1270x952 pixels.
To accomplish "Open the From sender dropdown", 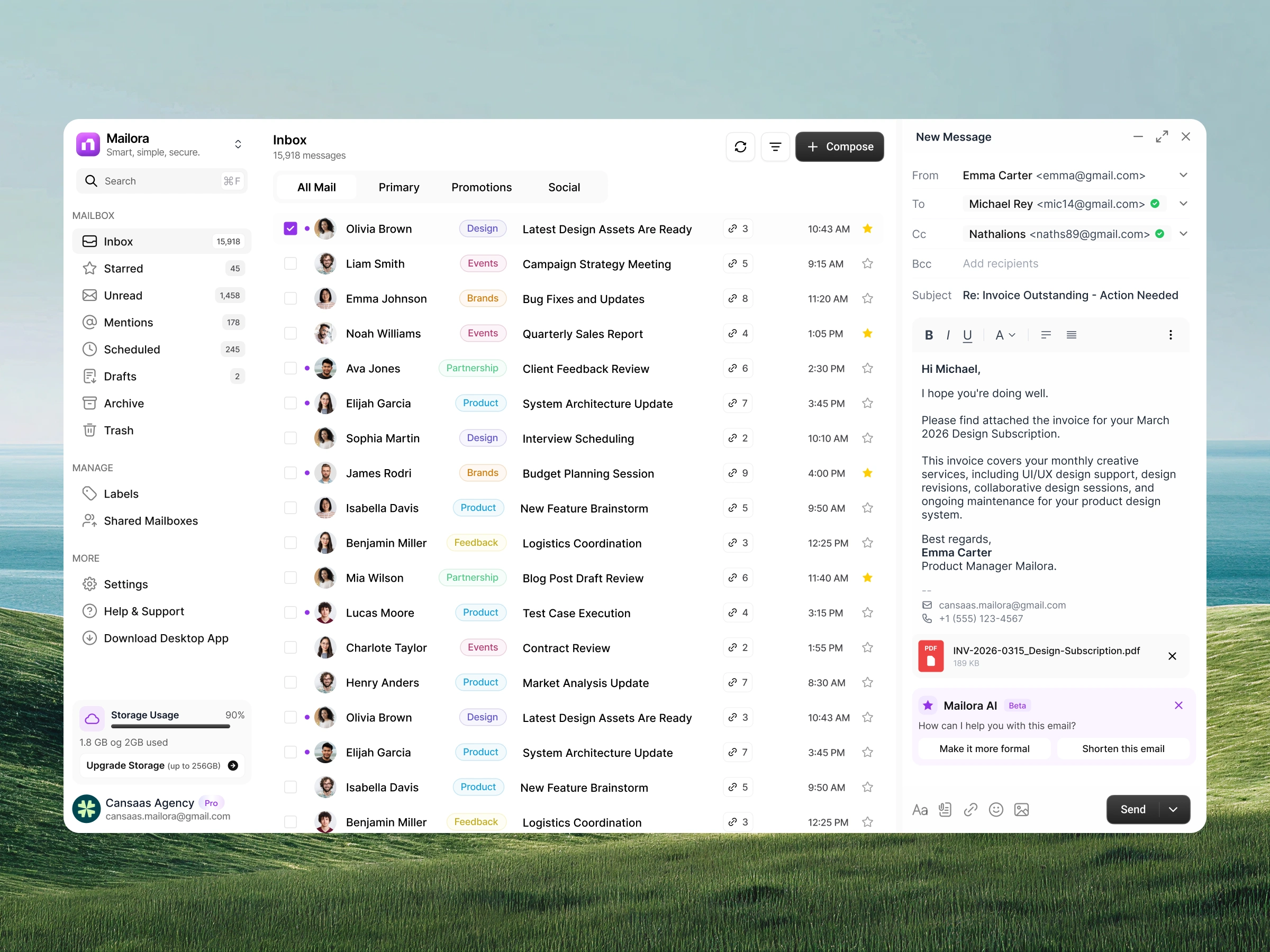I will [x=1183, y=175].
